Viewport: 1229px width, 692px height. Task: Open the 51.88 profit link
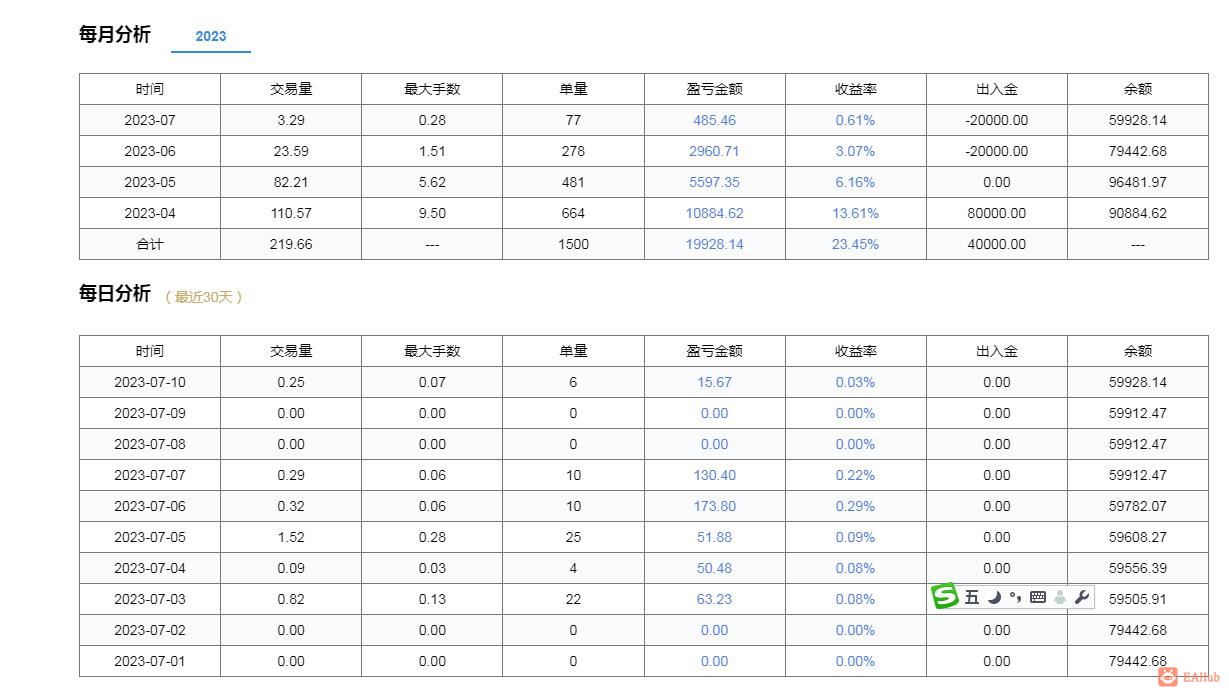pos(714,537)
